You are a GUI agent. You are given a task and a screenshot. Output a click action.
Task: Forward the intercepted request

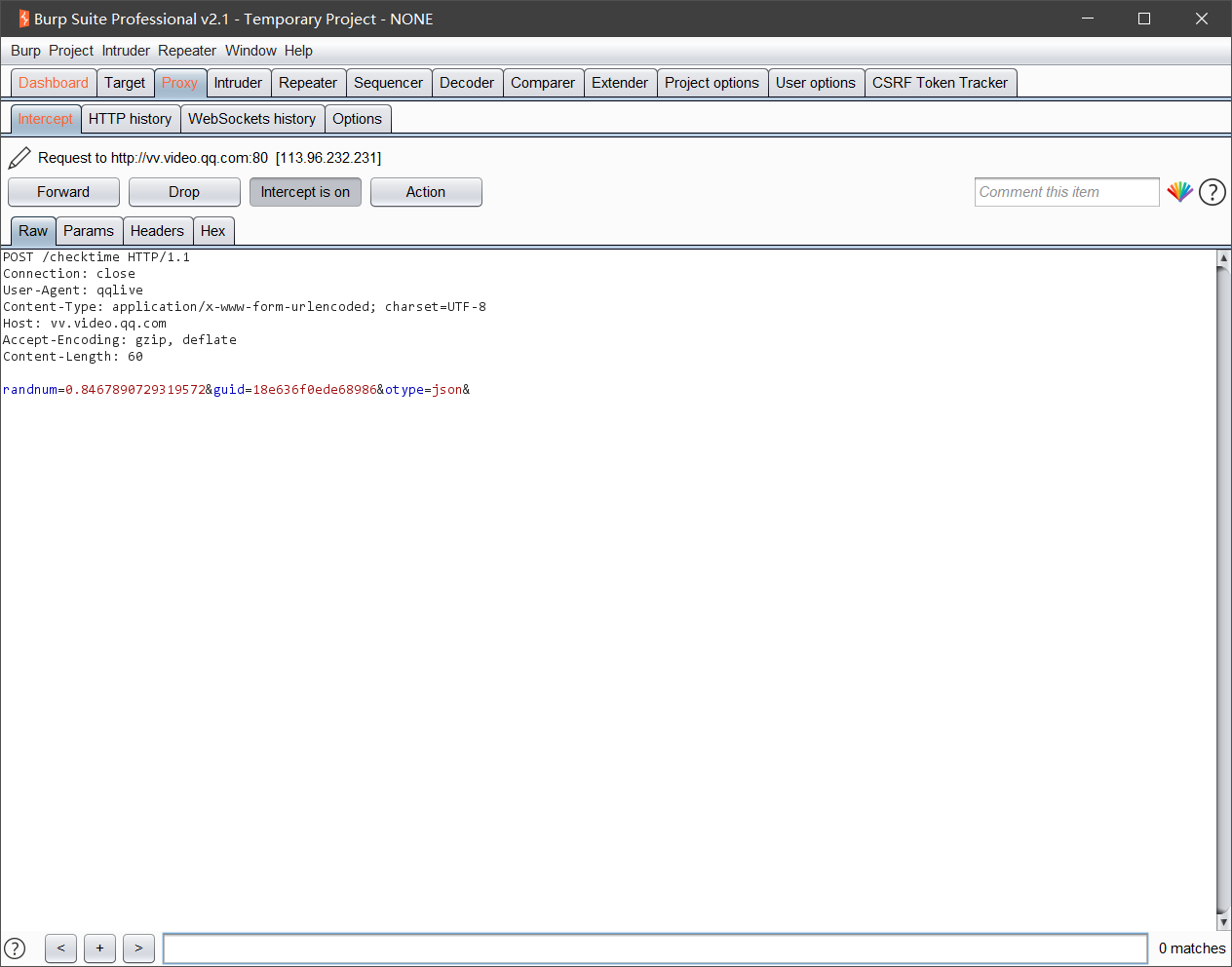(63, 192)
